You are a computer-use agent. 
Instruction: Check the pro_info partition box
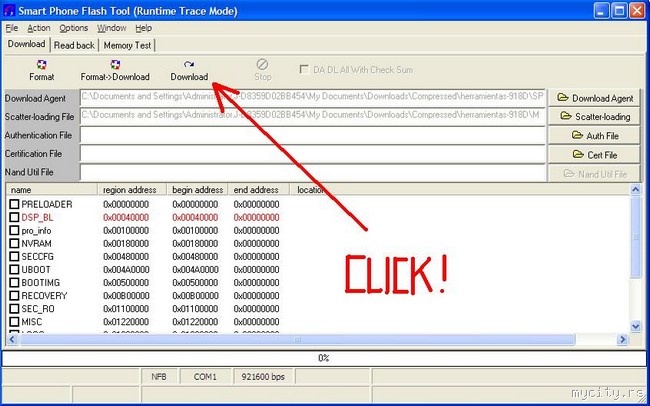(x=15, y=230)
